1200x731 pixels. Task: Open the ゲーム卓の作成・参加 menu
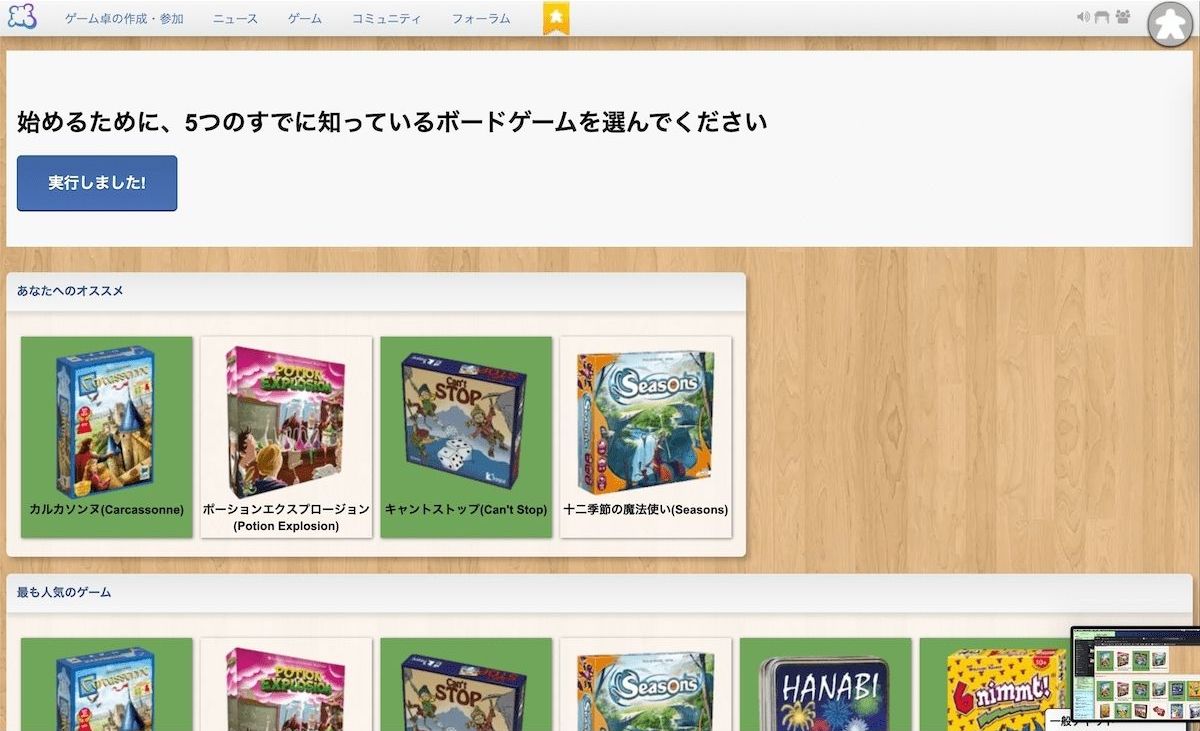[x=124, y=18]
